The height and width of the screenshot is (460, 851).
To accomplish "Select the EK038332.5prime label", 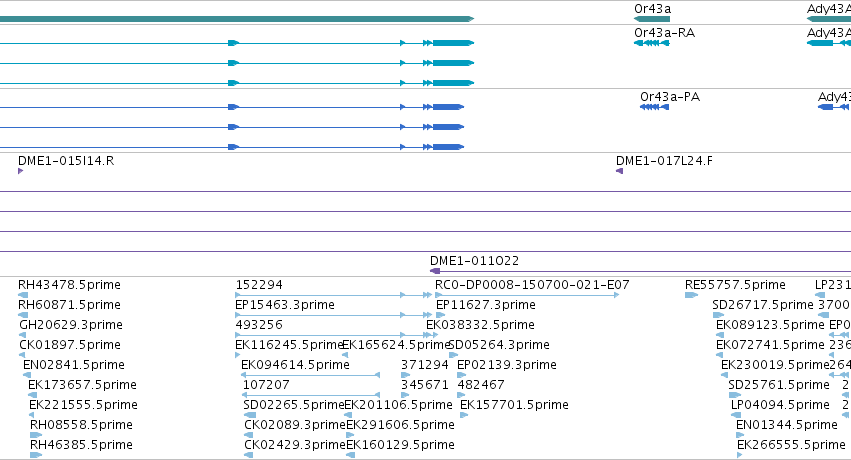I will pos(480,325).
